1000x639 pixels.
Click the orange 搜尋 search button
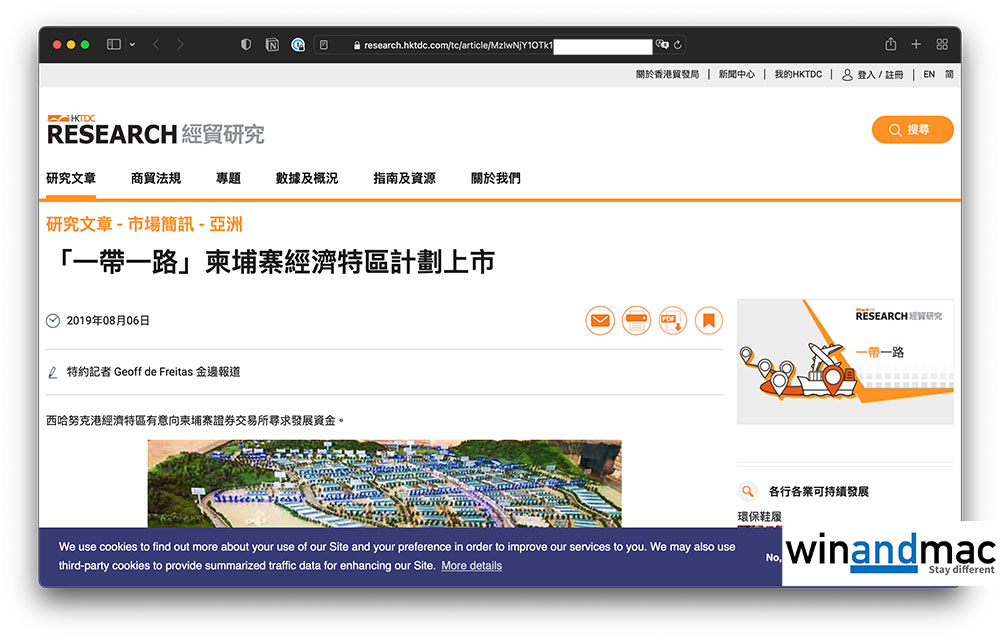pyautogui.click(x=912, y=130)
